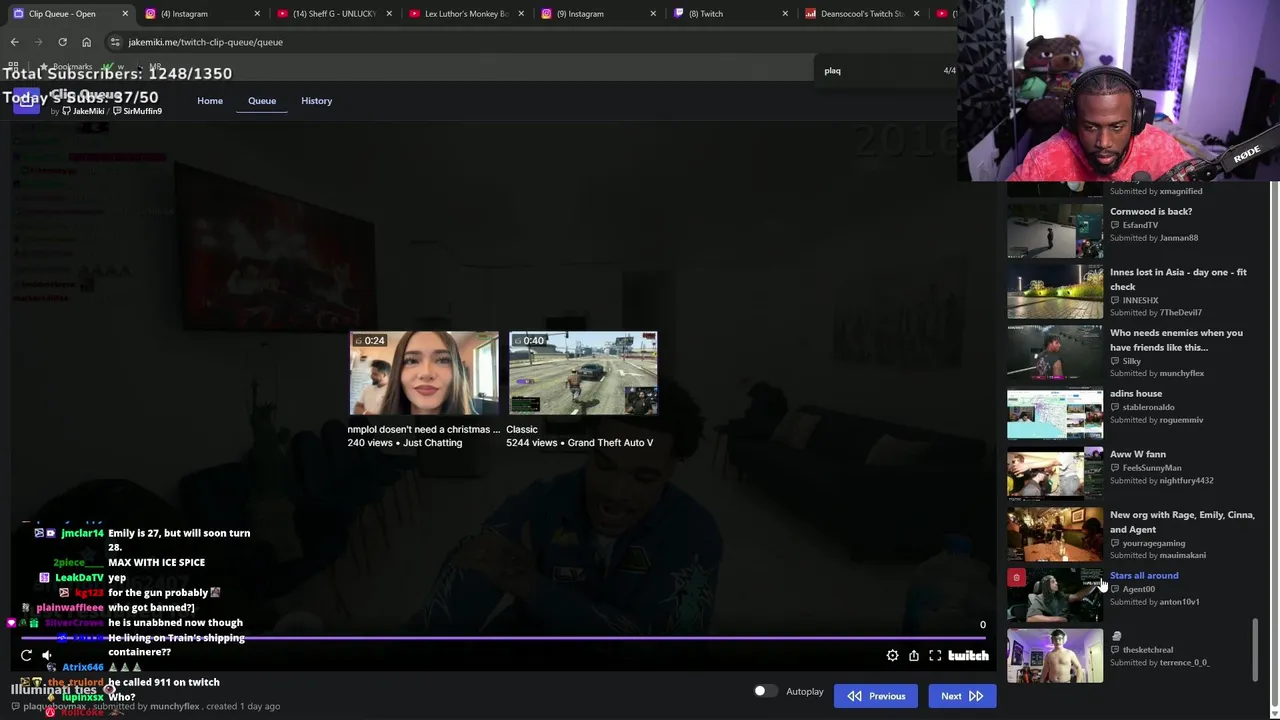Play the nmplol christmas recommended clip thumbnail

pos(424,373)
